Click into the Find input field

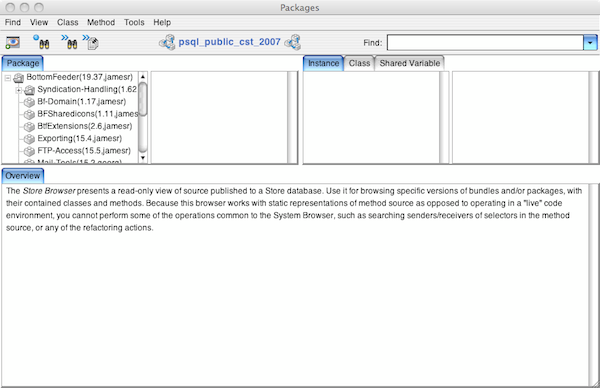tap(485, 42)
